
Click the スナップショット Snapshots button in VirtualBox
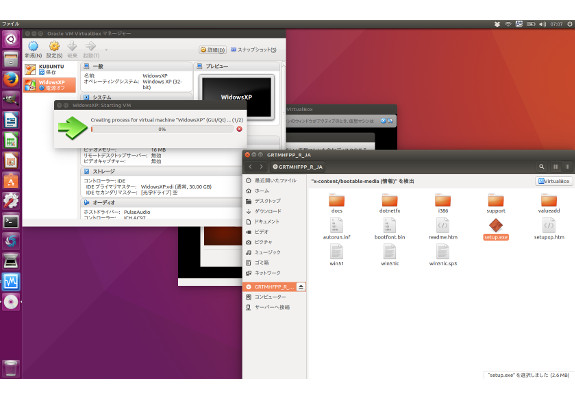(253, 49)
